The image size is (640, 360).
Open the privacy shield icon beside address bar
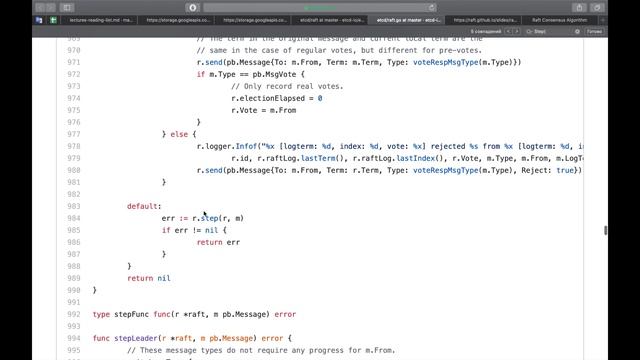[x=193, y=7]
